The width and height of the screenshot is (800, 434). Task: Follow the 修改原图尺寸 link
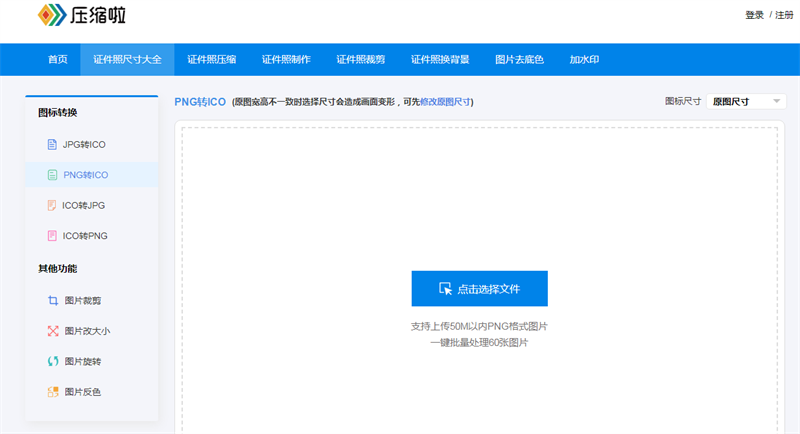445,102
